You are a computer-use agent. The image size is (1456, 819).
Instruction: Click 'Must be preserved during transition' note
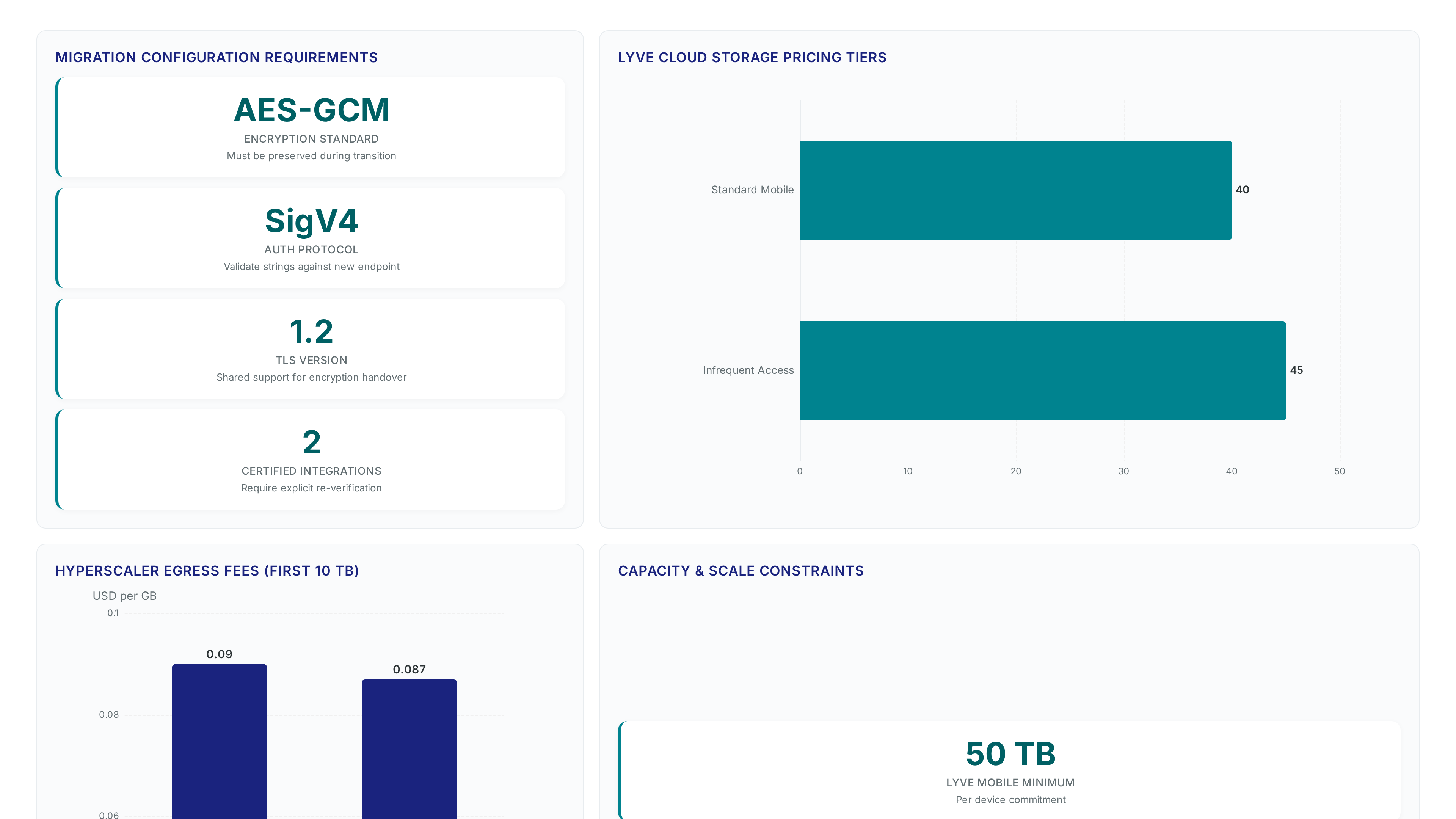[311, 156]
